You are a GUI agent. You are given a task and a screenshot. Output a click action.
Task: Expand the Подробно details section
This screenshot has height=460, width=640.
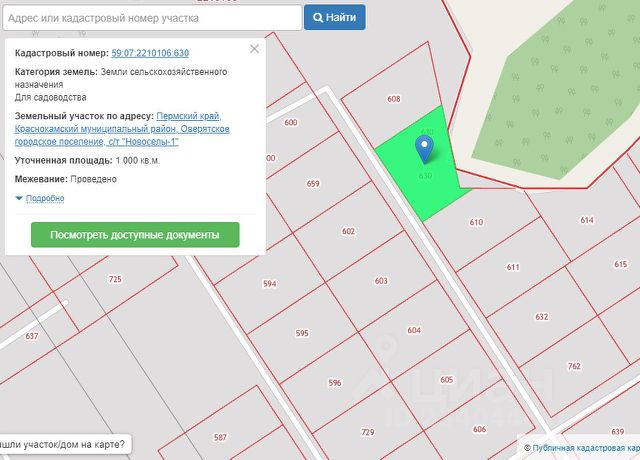click(x=45, y=198)
